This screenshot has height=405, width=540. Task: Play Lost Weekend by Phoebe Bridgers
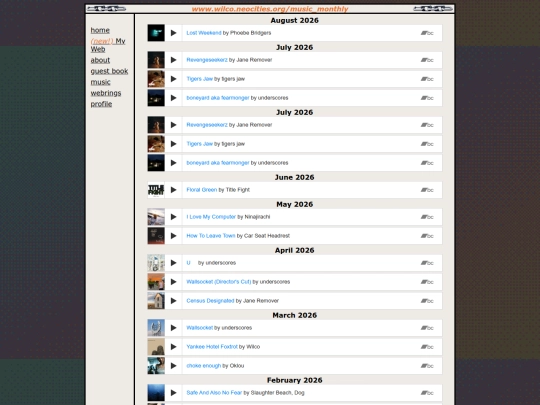pyautogui.click(x=174, y=33)
